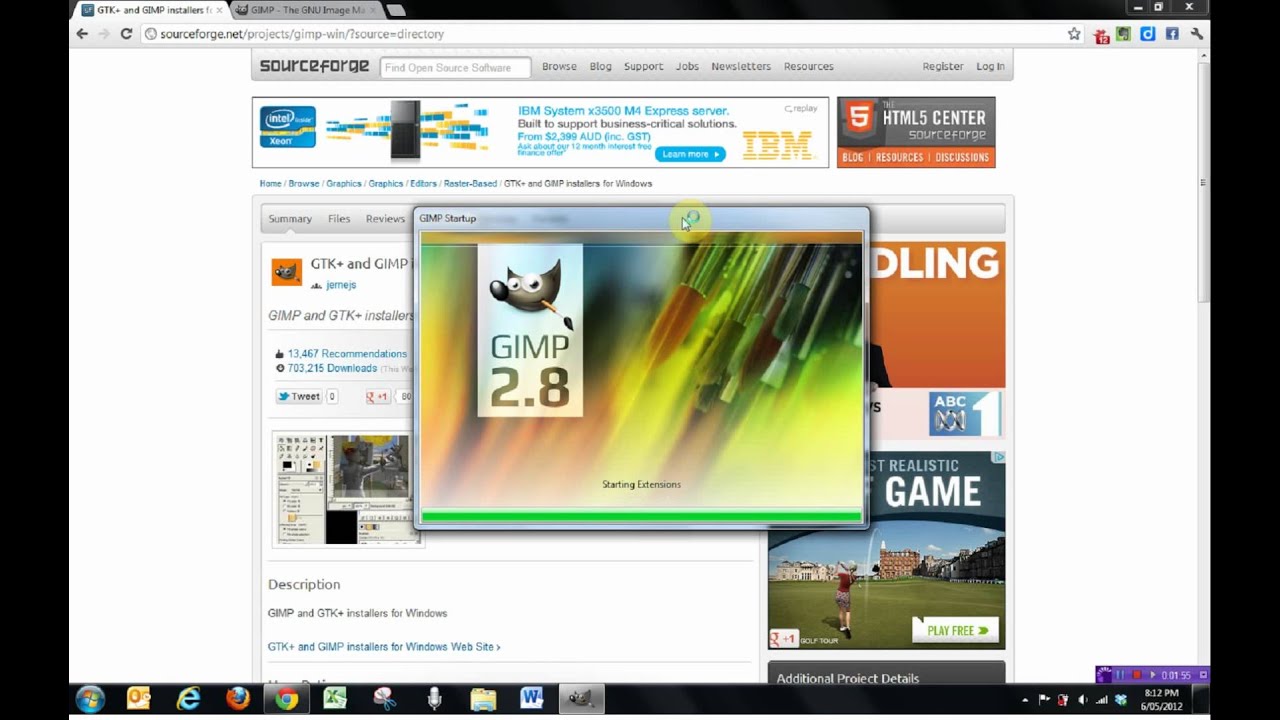The height and width of the screenshot is (720, 1280).
Task: Open the Snipping Tool taskbar icon
Action: tap(384, 698)
